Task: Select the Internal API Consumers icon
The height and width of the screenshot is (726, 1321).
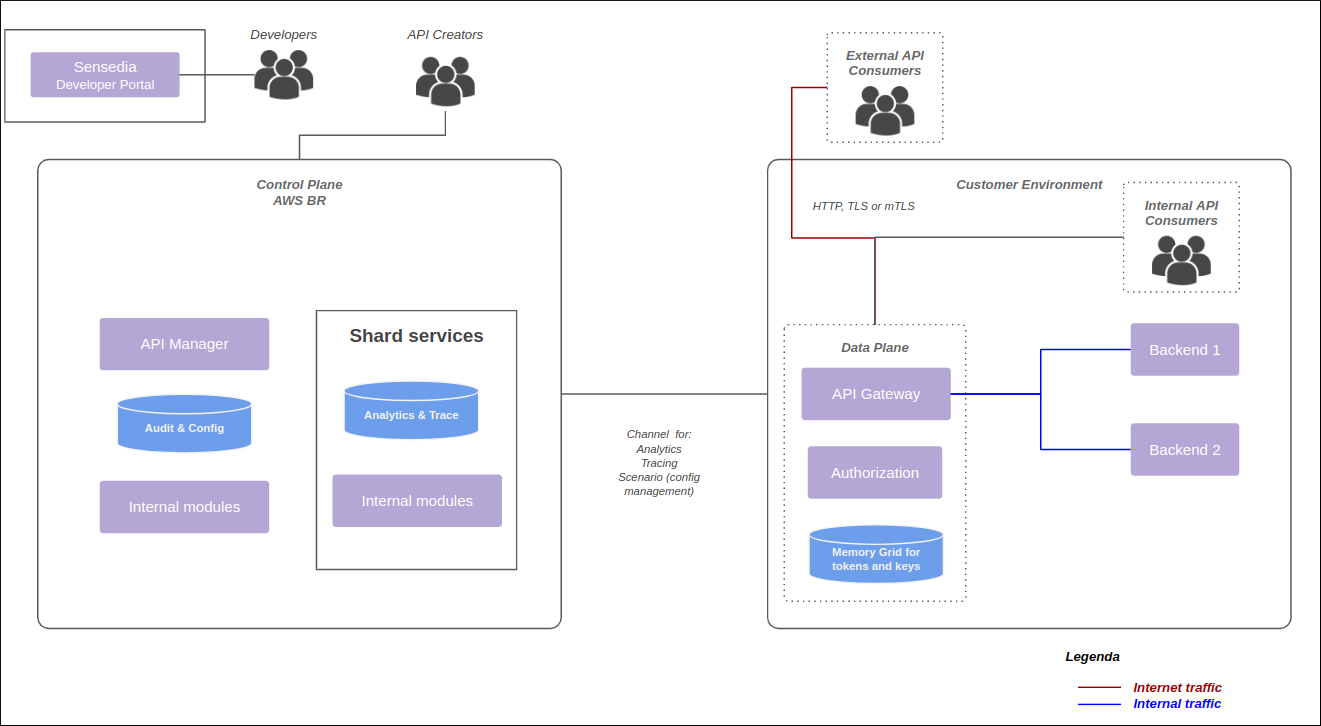Action: click(1181, 261)
